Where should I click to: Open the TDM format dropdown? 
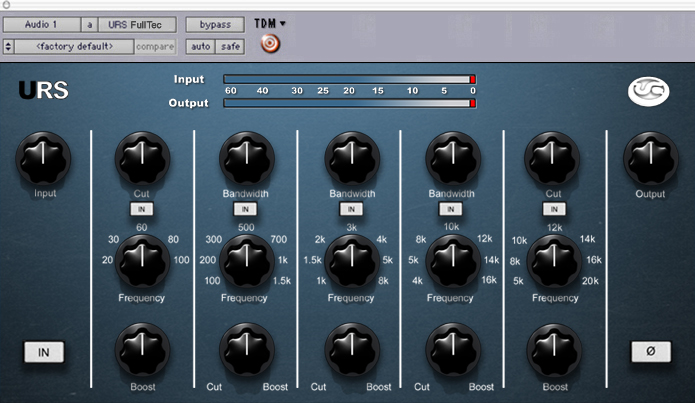point(269,23)
